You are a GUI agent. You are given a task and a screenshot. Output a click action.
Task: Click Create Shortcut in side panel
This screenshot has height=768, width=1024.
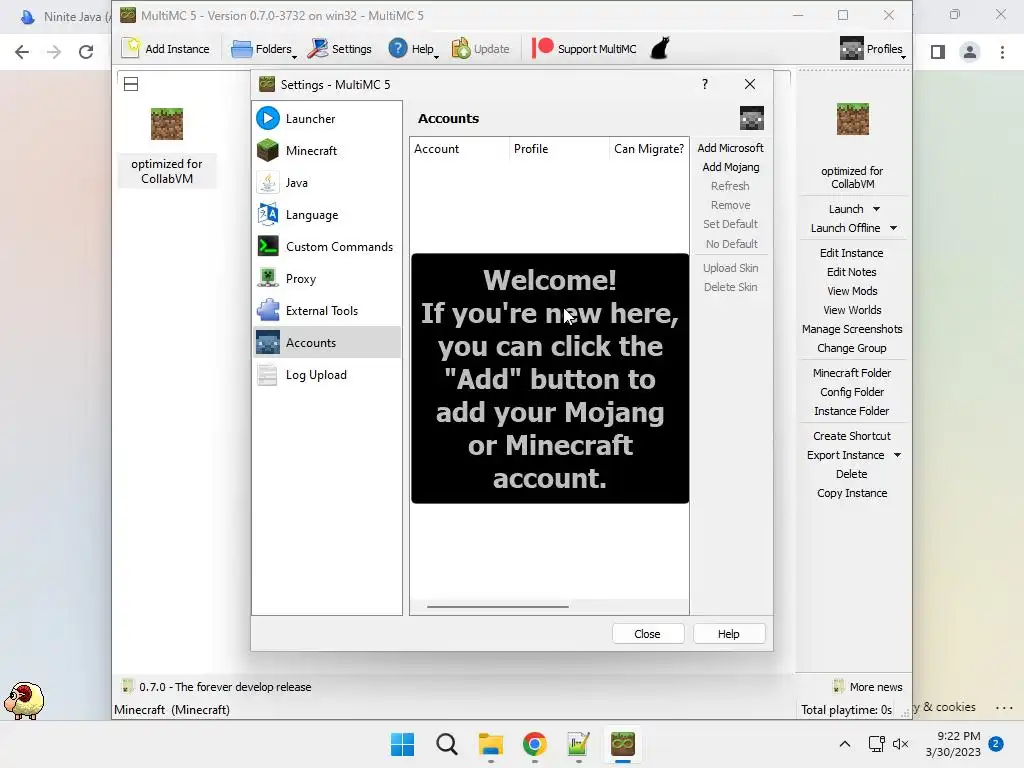852,436
